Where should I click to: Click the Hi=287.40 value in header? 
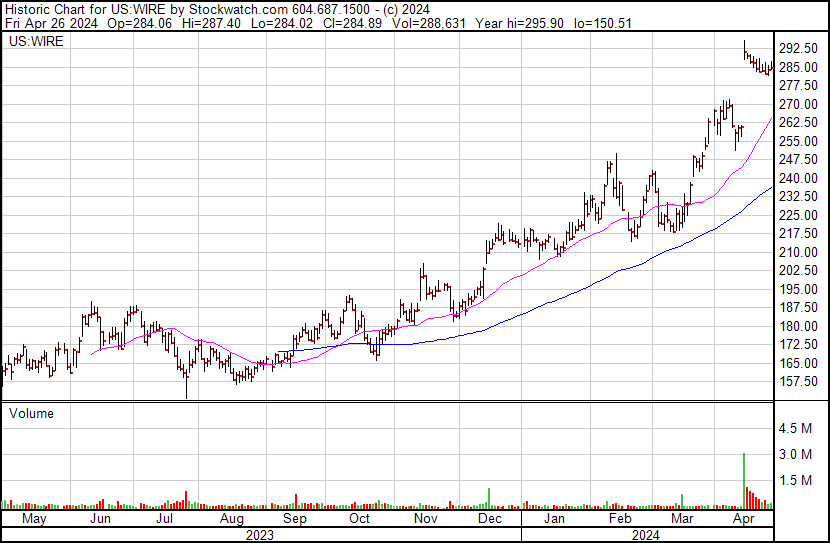pyautogui.click(x=211, y=23)
